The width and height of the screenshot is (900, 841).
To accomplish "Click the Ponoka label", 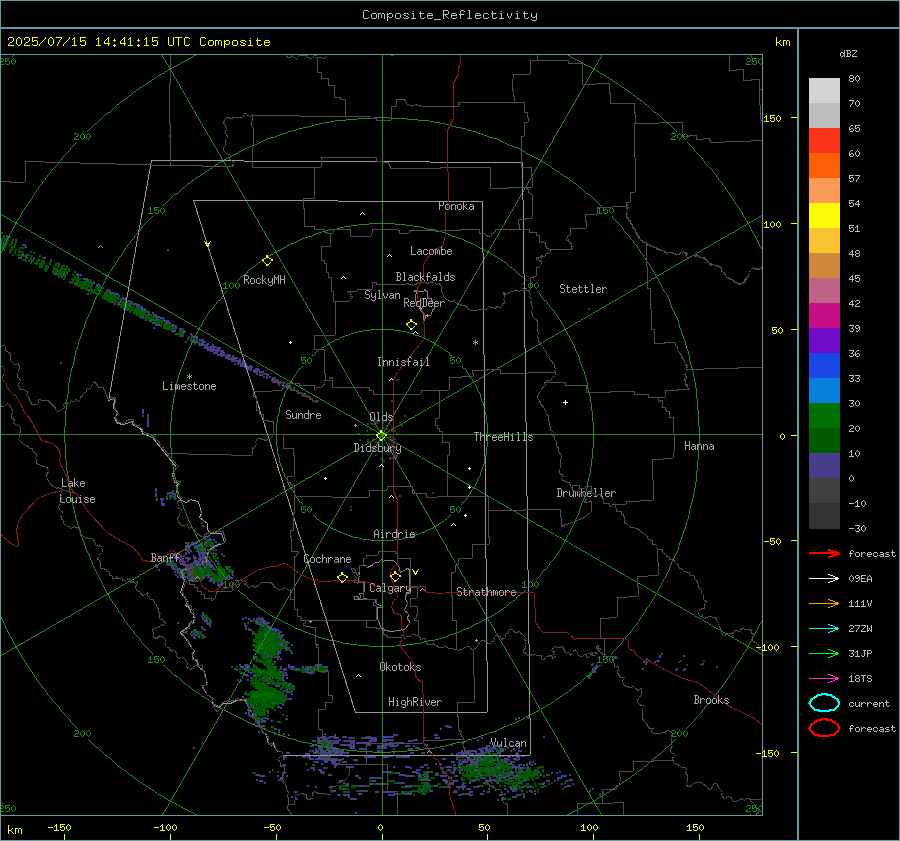I will (x=456, y=206).
